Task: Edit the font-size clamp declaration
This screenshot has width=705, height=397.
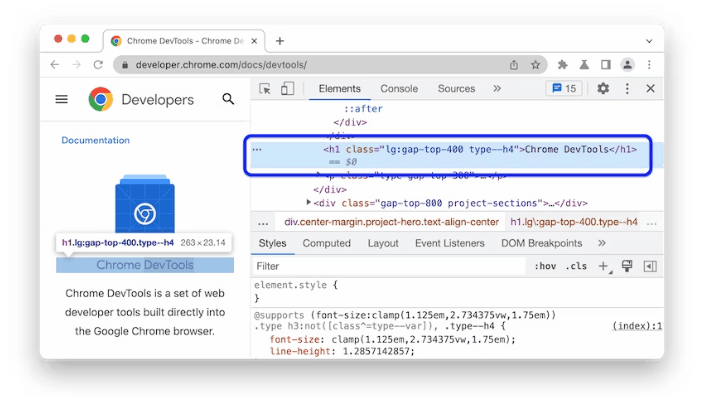Action: click(392, 339)
